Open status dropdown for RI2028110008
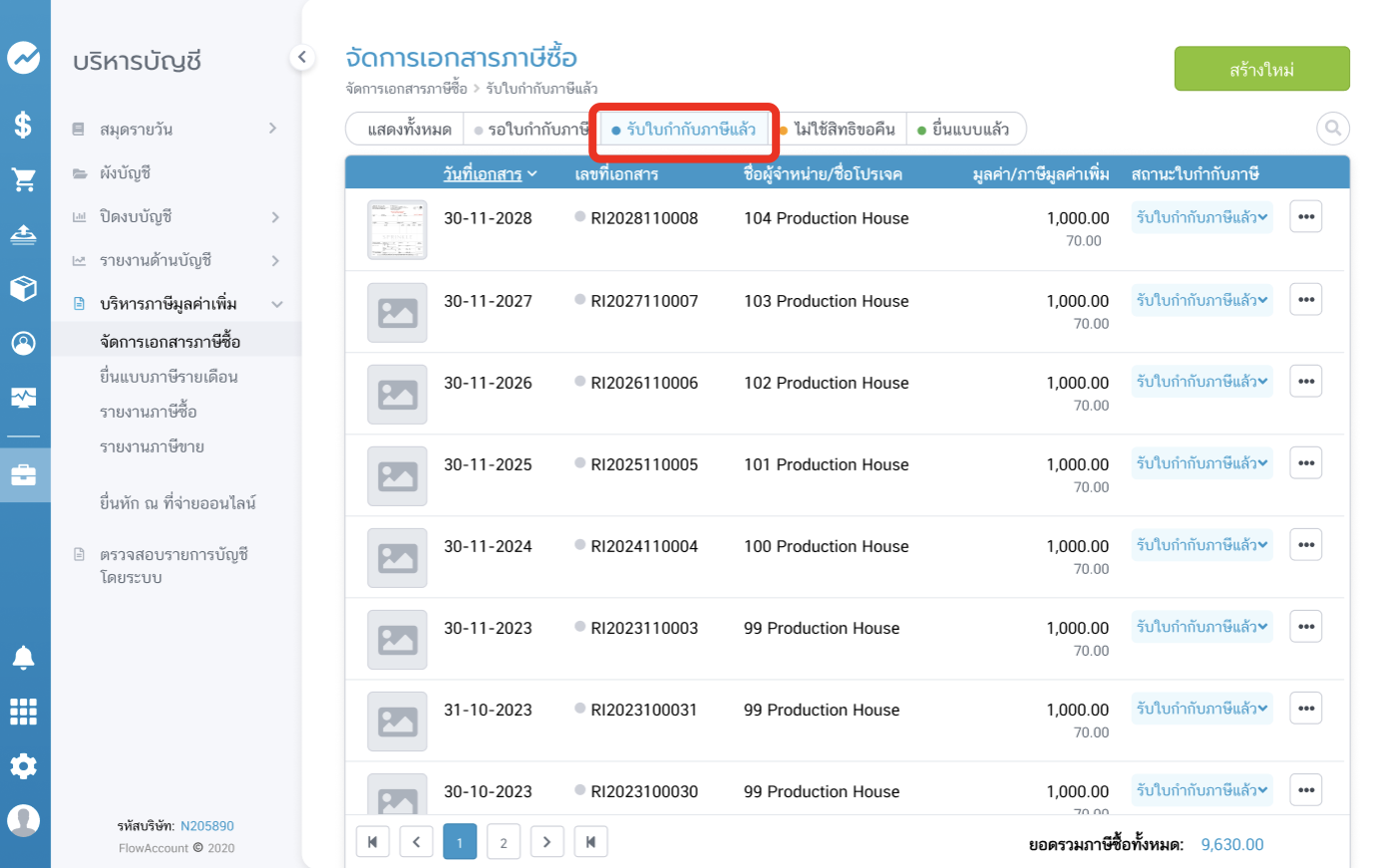The image size is (1389, 868). (1202, 217)
